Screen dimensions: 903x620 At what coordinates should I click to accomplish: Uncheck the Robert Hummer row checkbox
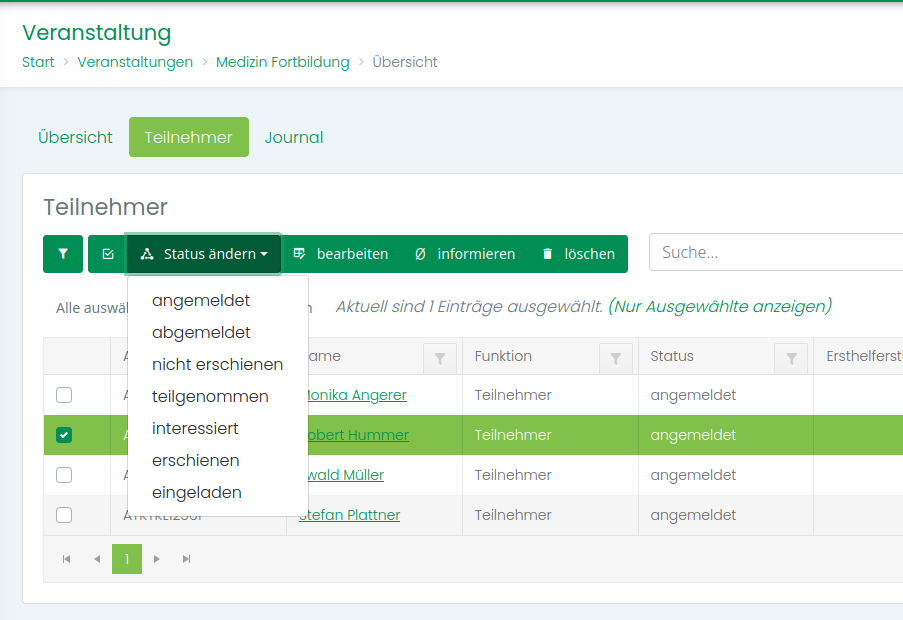64,435
